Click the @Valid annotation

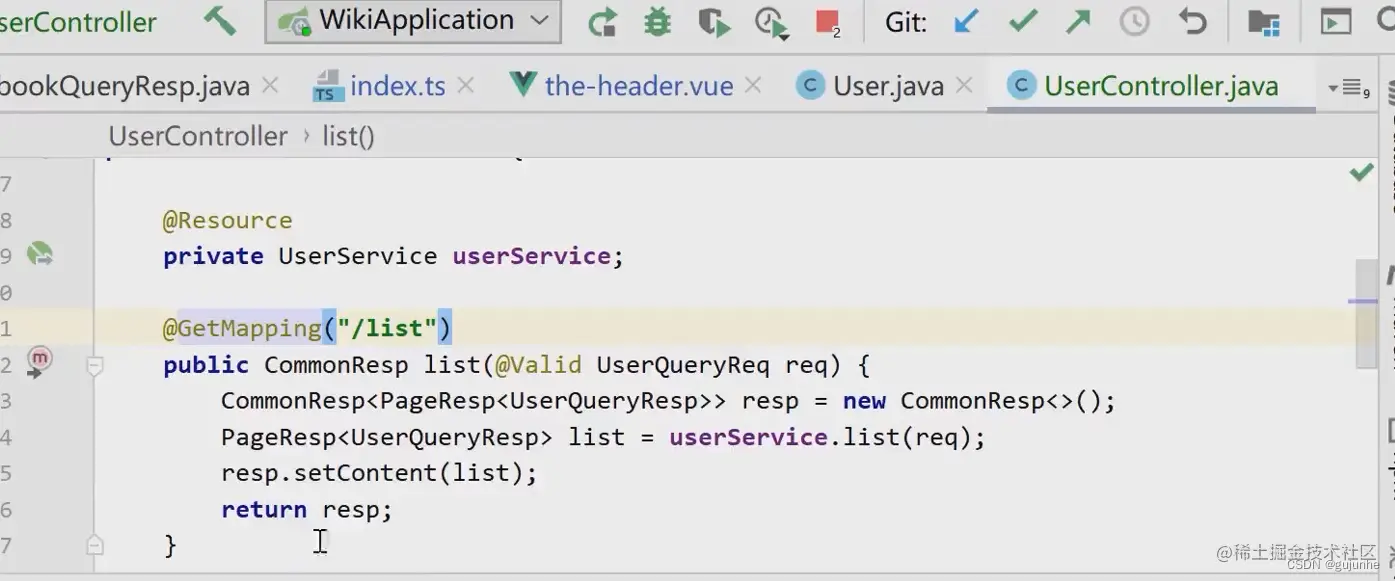[538, 365]
